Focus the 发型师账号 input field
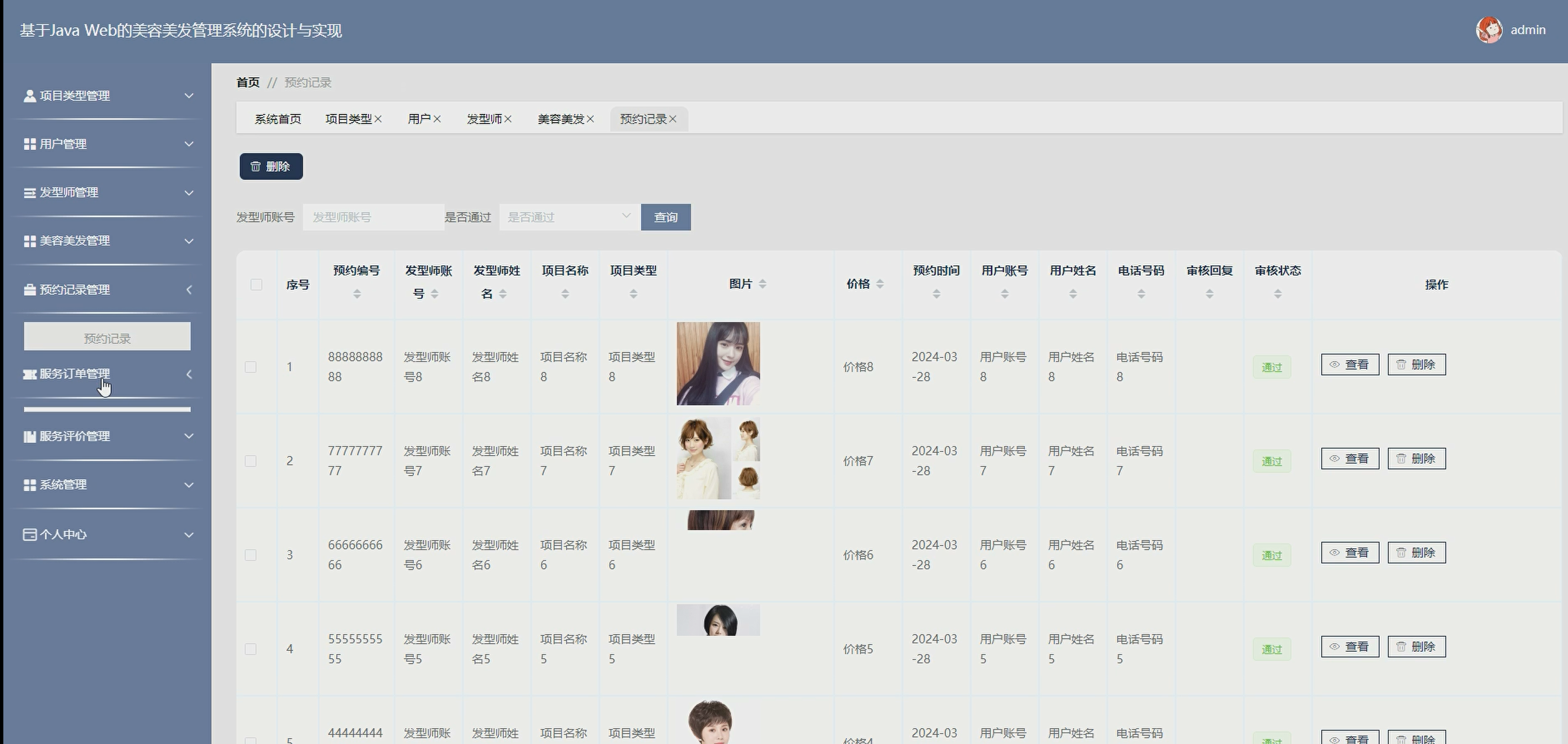1568x744 pixels. (373, 217)
